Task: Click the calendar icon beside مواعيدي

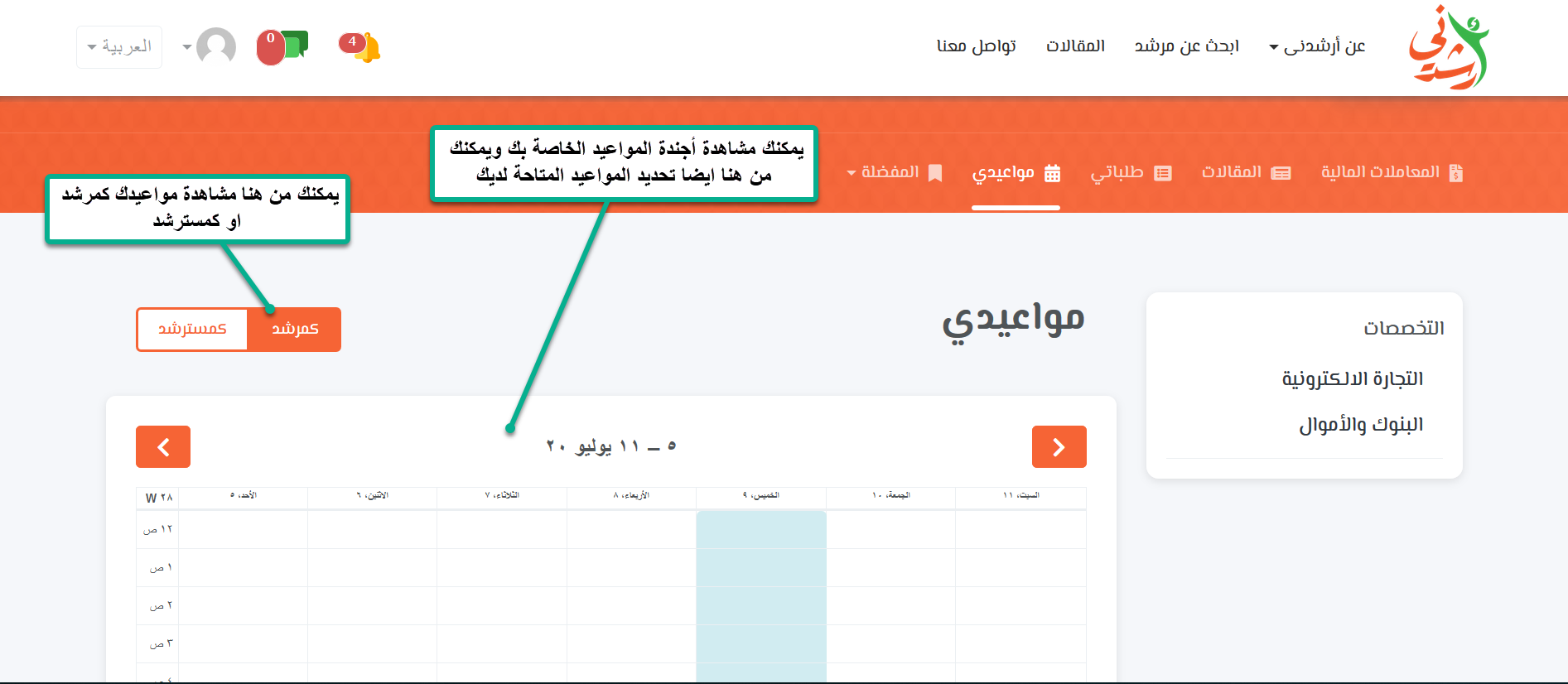Action: [x=1052, y=173]
